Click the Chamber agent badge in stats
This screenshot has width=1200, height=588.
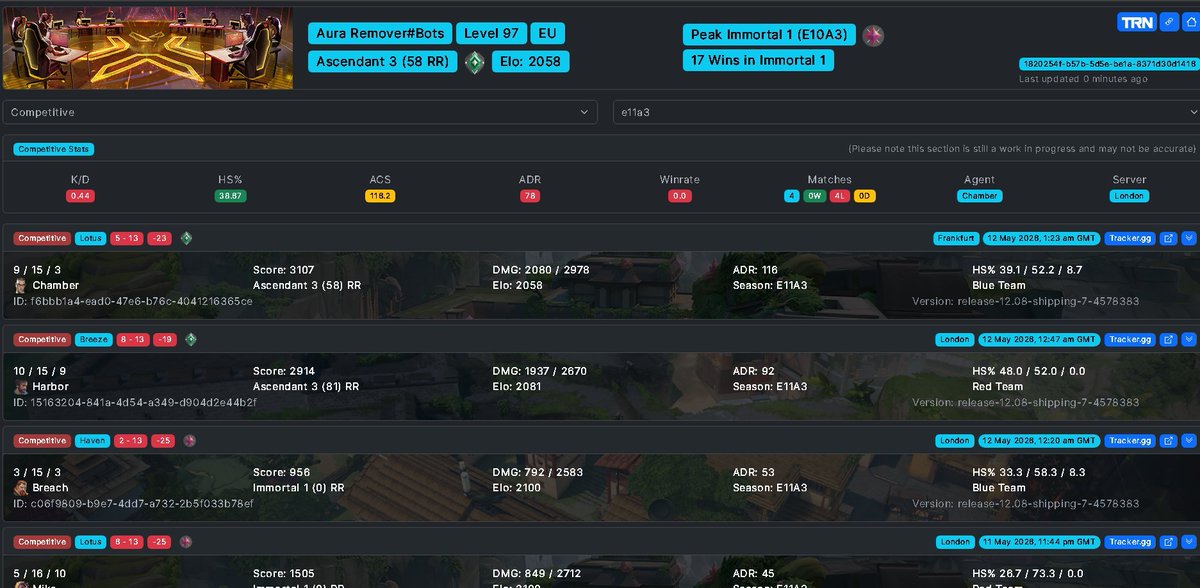[x=979, y=196]
